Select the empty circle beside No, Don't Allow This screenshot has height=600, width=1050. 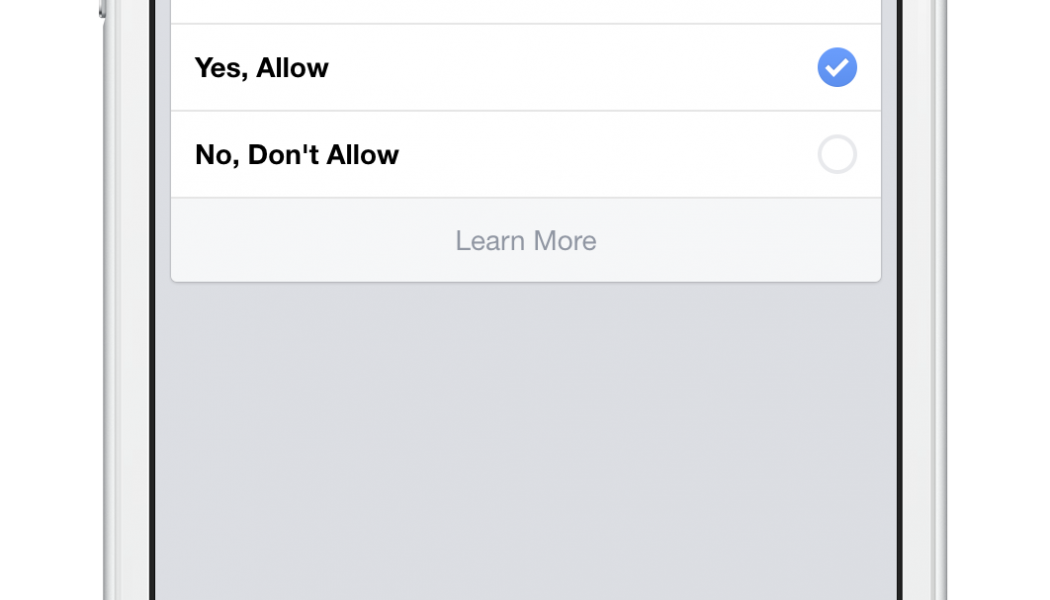tap(837, 154)
